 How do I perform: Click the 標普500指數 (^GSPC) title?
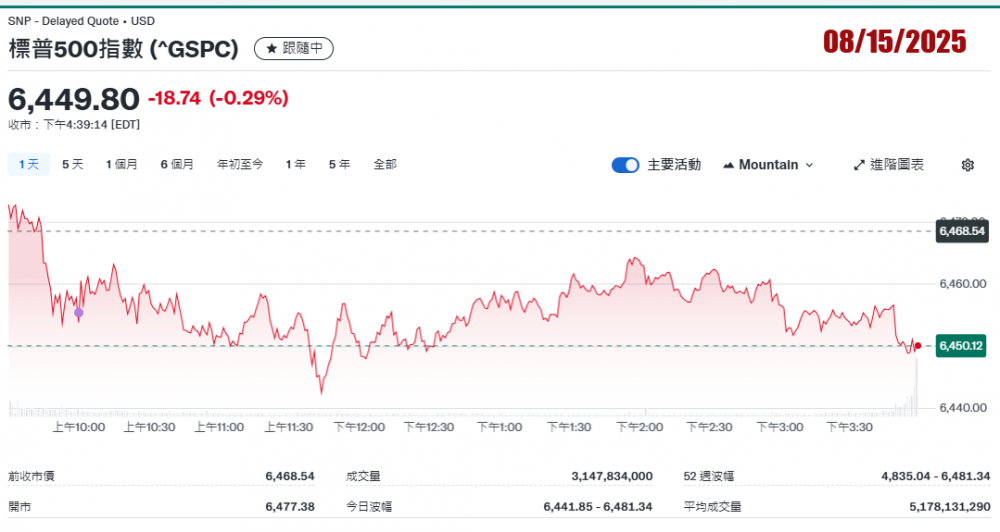coord(124,48)
